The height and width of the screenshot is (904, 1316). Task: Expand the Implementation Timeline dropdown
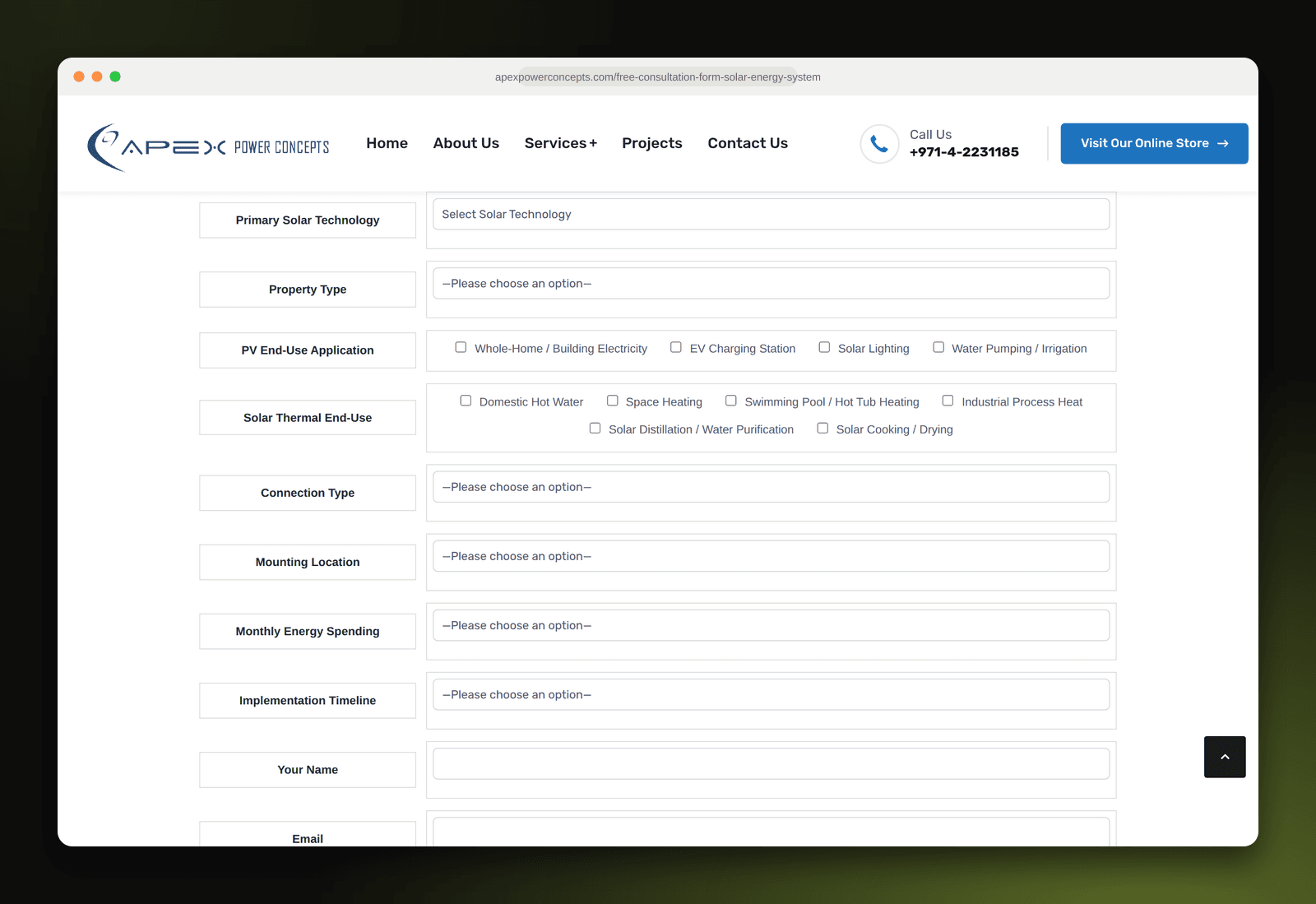[x=771, y=694]
